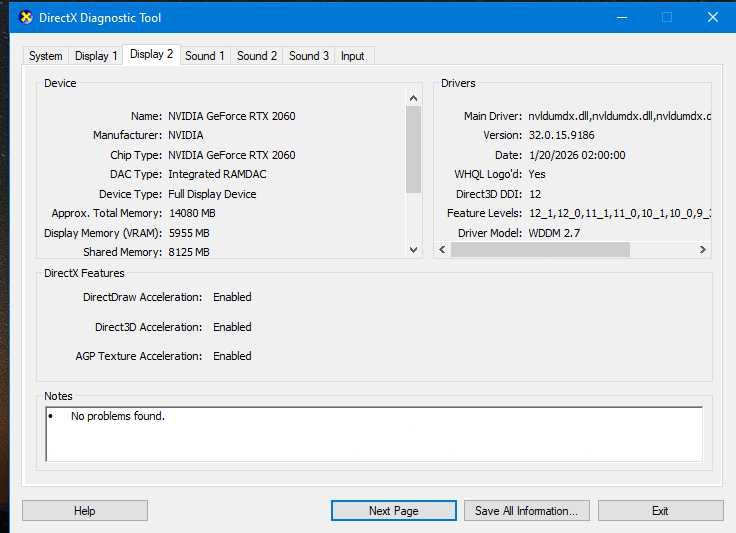736x533 pixels.
Task: Click the Exit button
Action: click(x=660, y=510)
